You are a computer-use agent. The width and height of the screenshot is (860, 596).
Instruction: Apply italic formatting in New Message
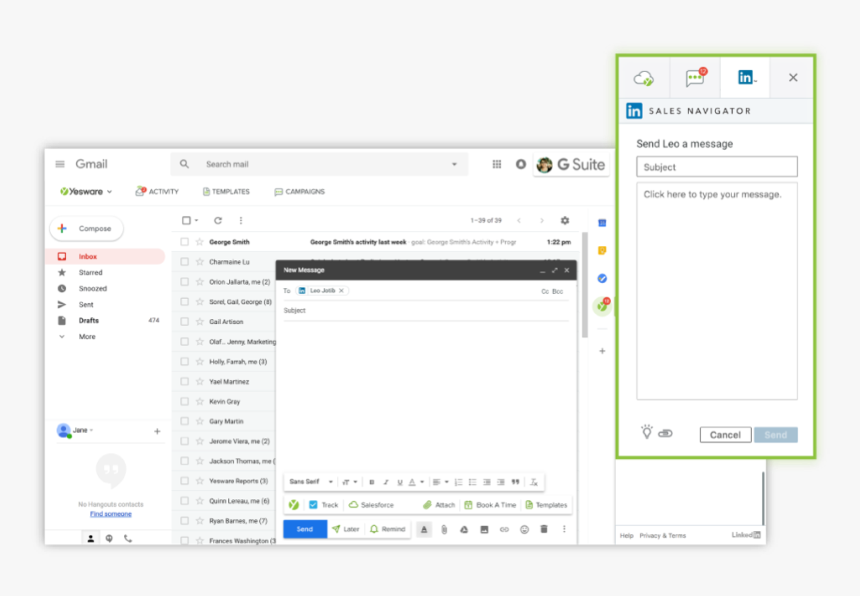386,482
